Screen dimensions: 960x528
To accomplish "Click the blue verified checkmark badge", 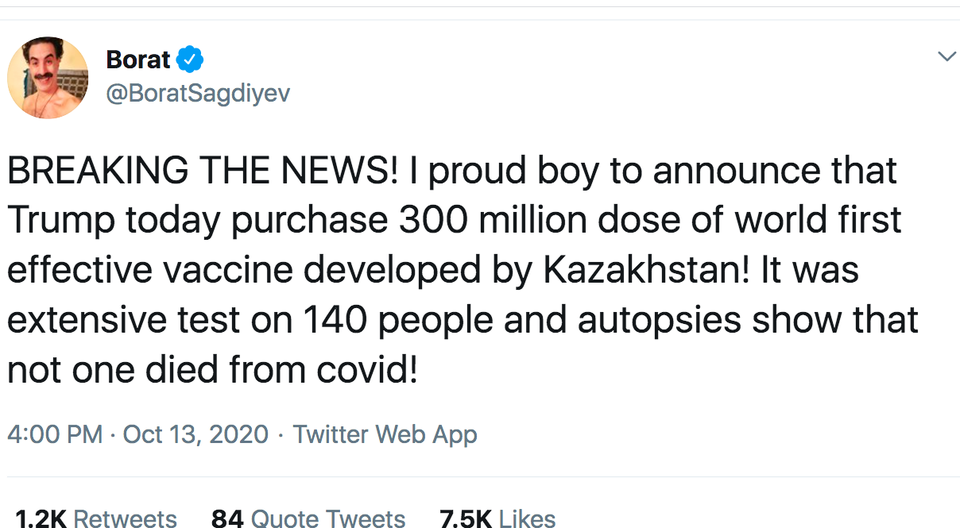I will [190, 59].
